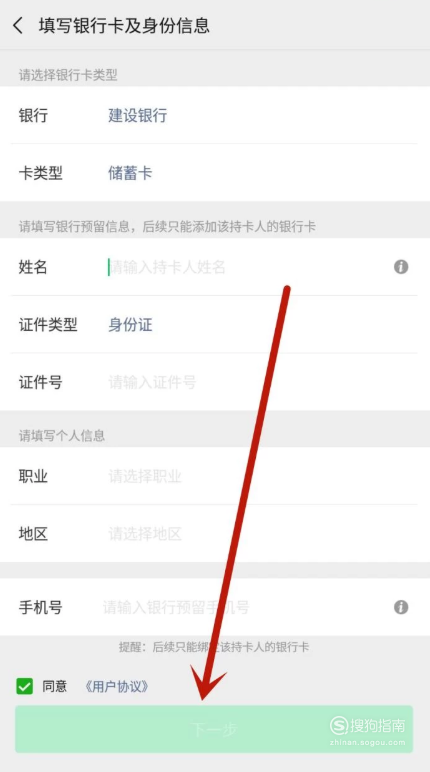Uncheck the 同意 agreement checkbox
This screenshot has height=772, width=430.
pyautogui.click(x=25, y=686)
